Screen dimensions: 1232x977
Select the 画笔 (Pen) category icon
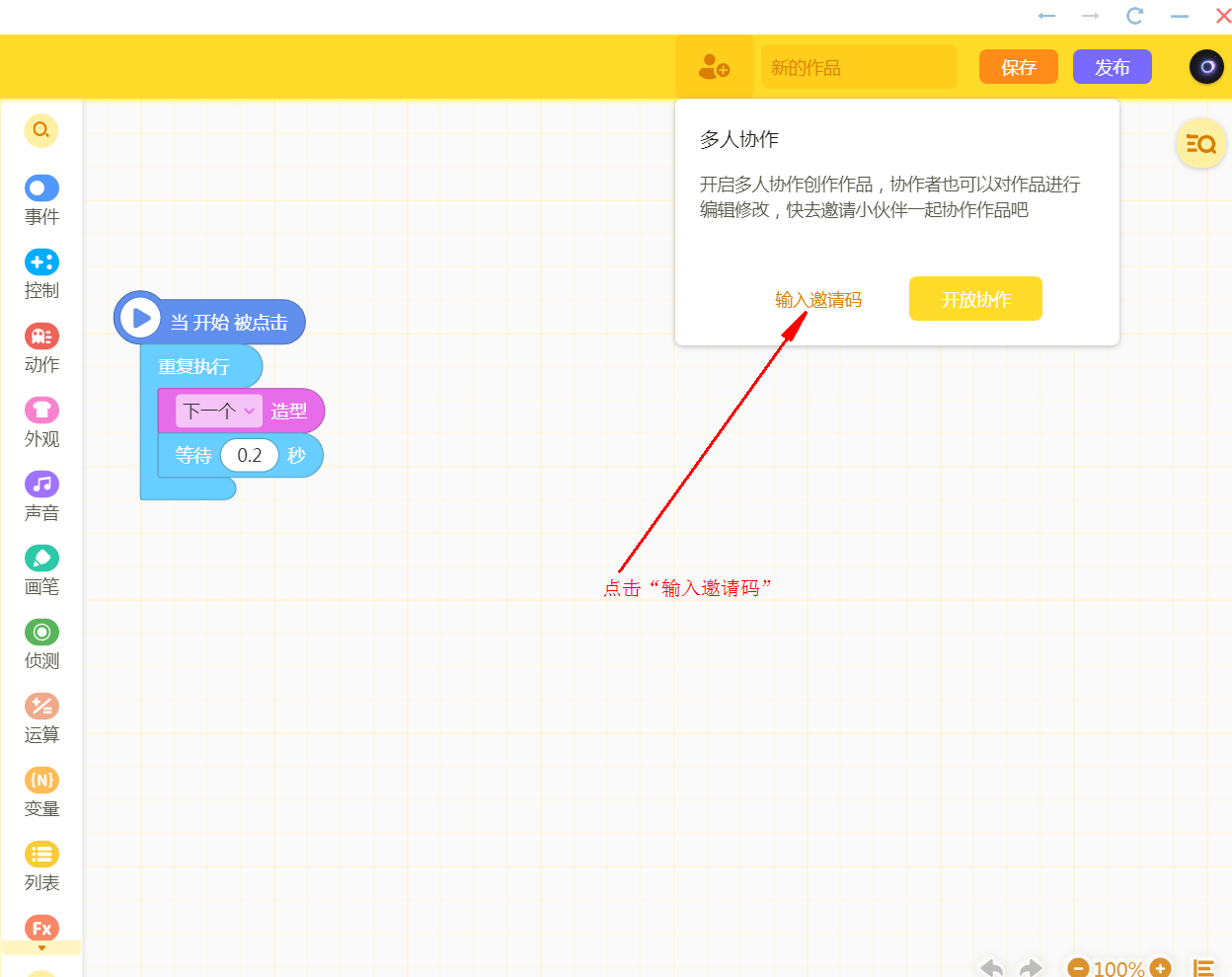41,558
